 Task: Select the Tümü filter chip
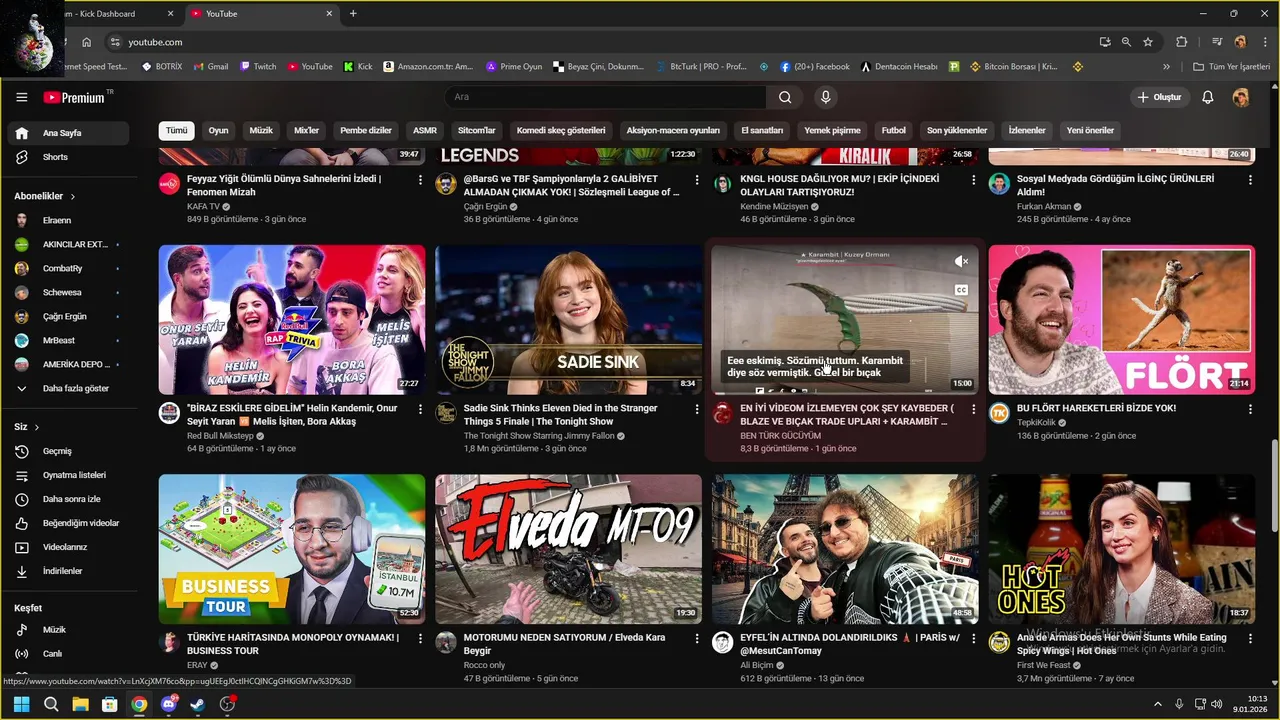coord(177,130)
